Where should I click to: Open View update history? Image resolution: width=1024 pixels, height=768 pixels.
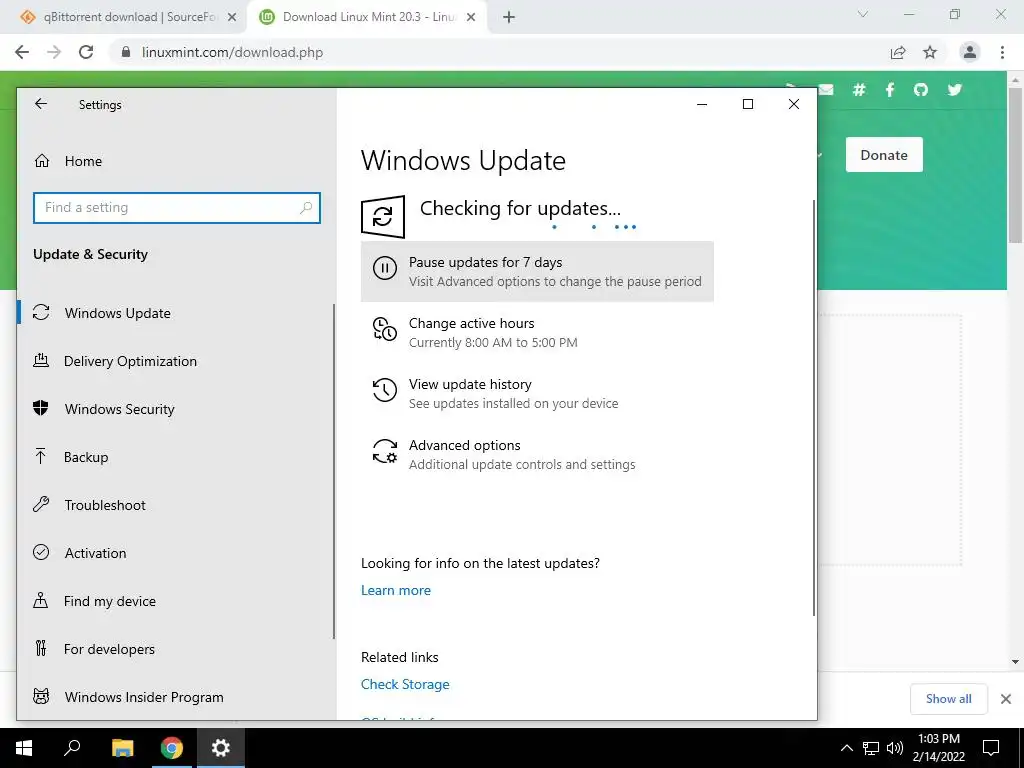pos(537,393)
